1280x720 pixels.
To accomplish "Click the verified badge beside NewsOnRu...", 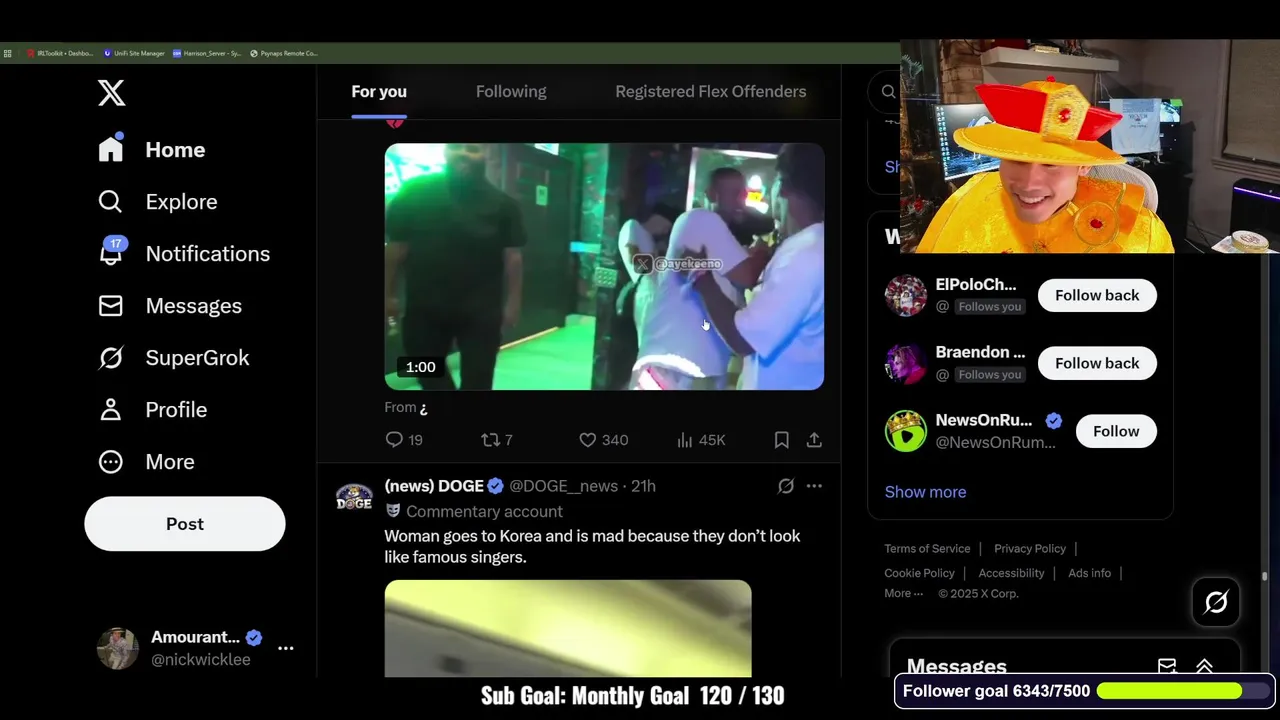I will (x=1054, y=421).
